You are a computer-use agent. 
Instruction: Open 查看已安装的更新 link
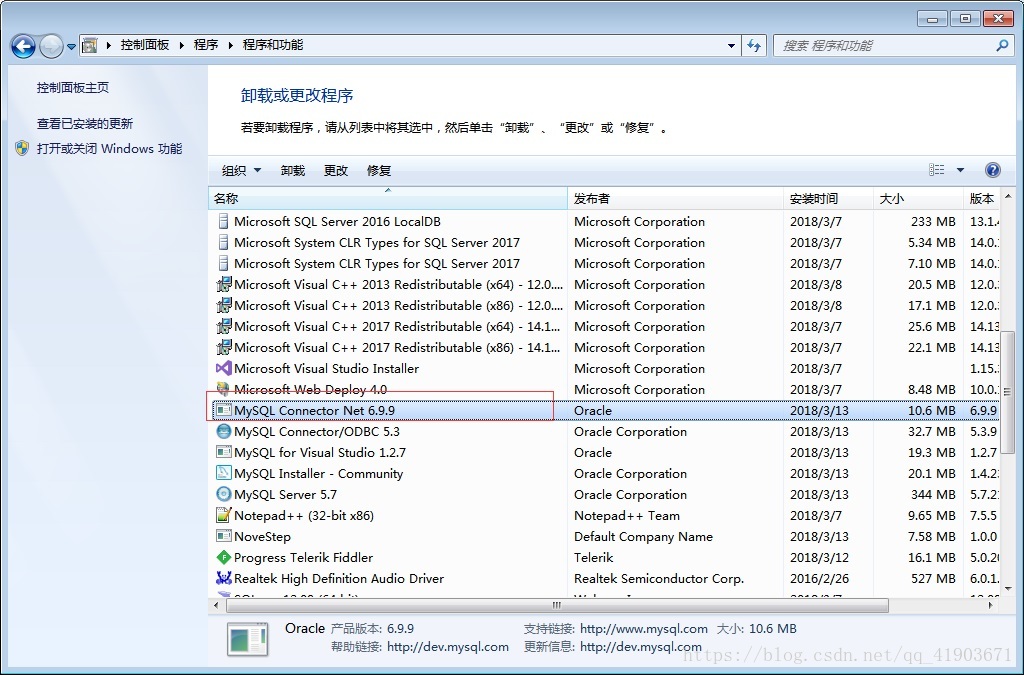tap(85, 123)
